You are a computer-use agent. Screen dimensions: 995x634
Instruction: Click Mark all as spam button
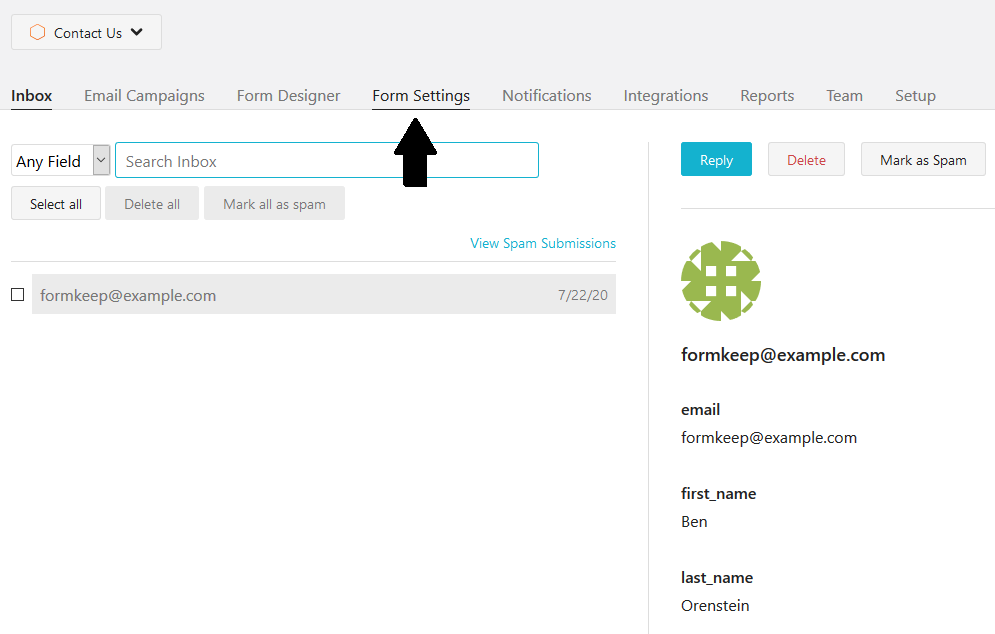pyautogui.click(x=275, y=204)
